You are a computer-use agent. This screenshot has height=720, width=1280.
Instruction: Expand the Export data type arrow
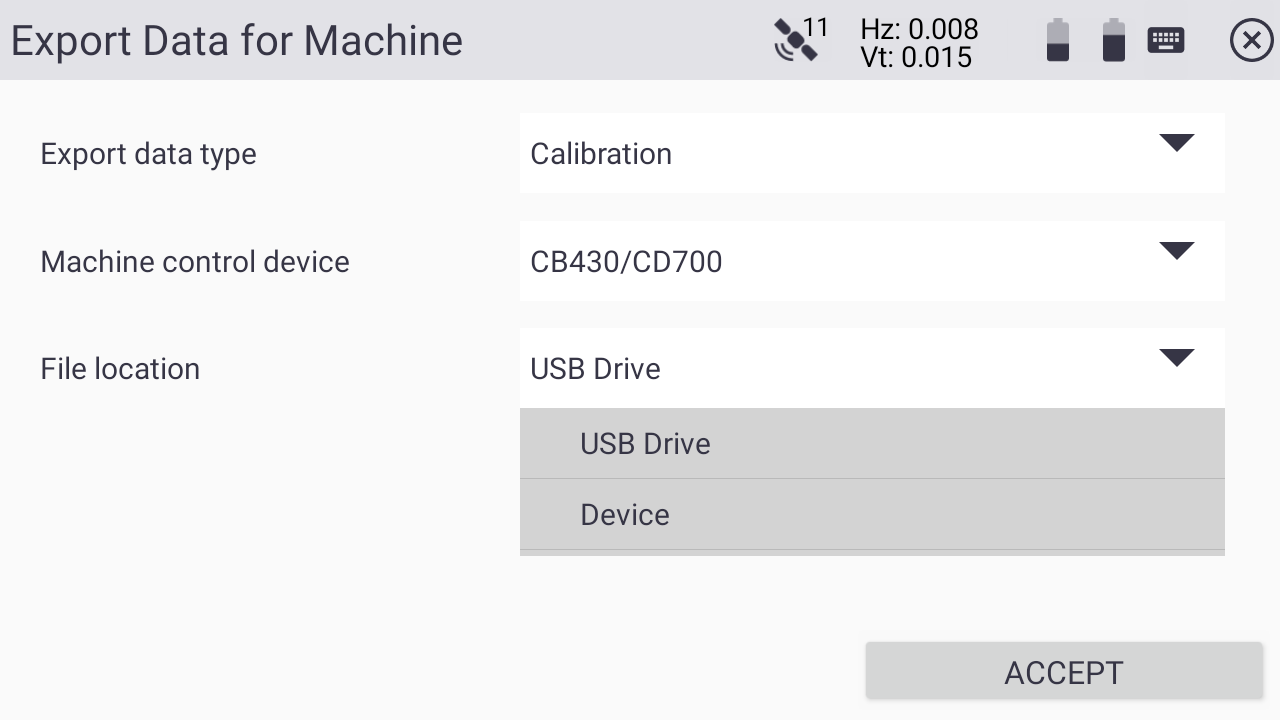1177,143
